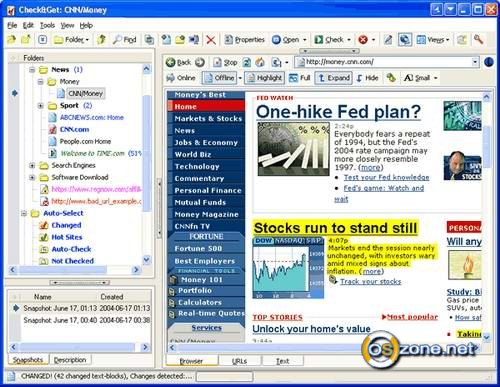Switch to the Description tab
This screenshot has height=387, width=500.
70,360
